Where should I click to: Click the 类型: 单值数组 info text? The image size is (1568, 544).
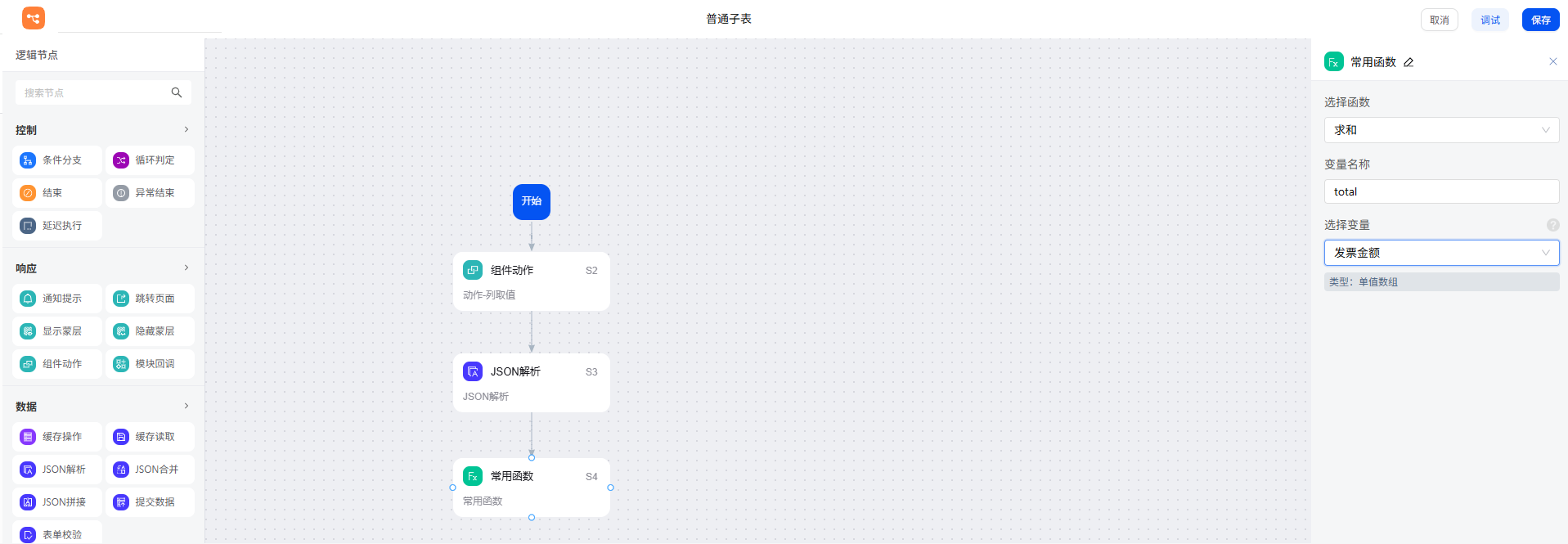click(x=1364, y=282)
